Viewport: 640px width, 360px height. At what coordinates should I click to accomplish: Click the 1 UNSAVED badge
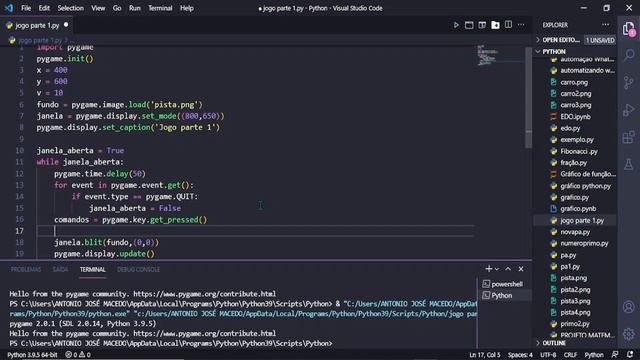click(x=600, y=40)
